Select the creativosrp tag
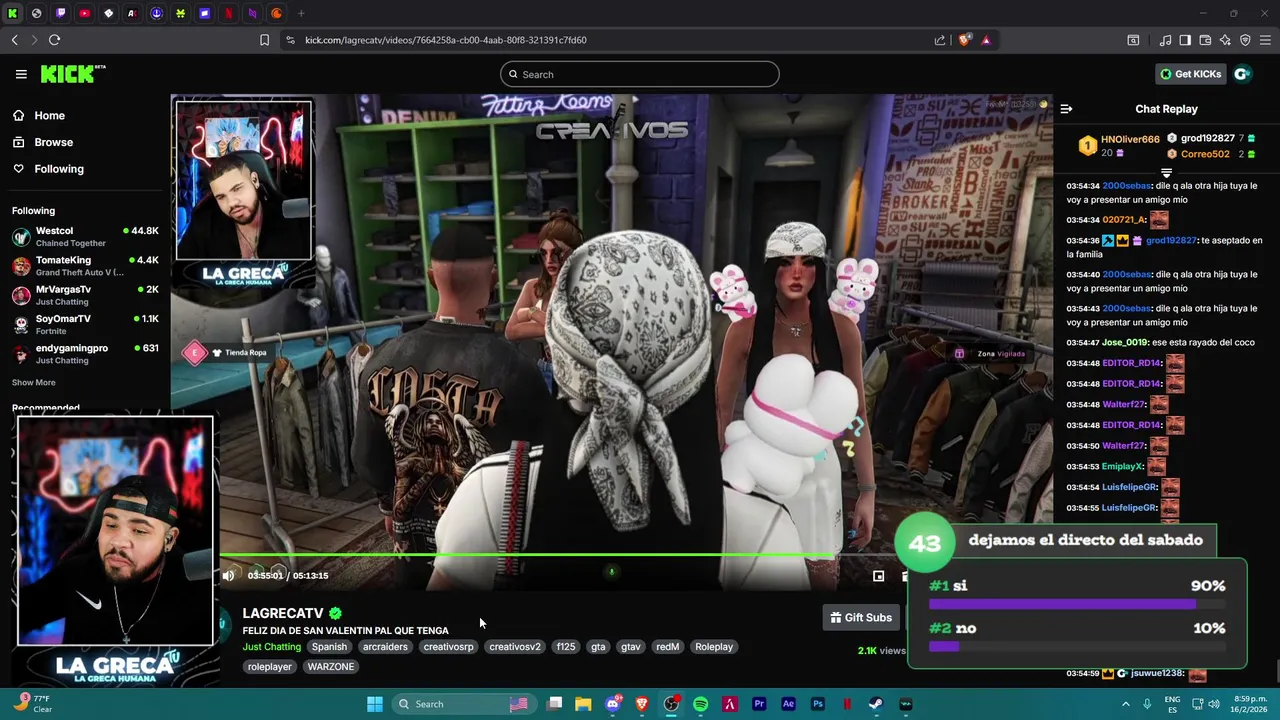 (x=448, y=647)
